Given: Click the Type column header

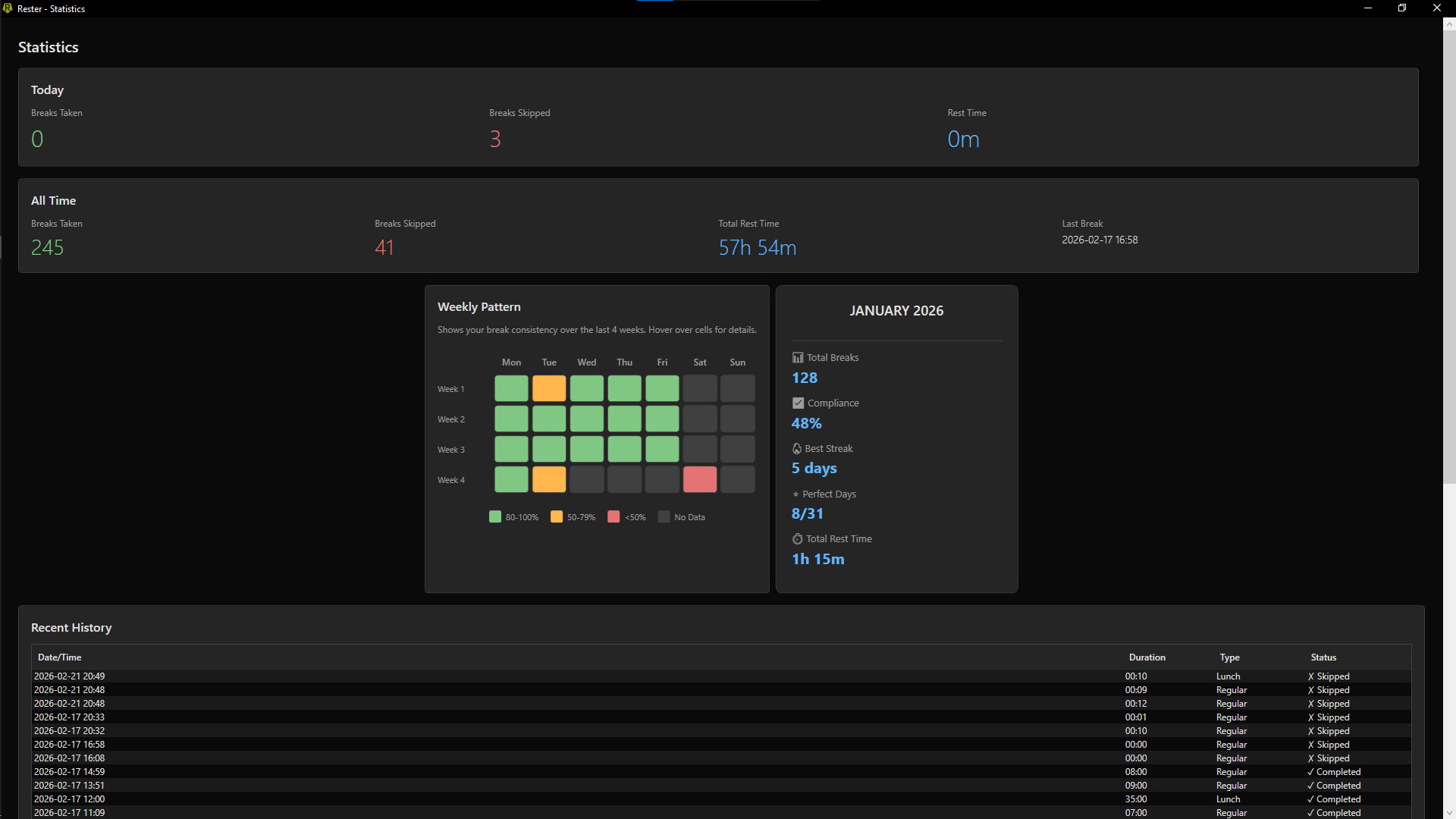Looking at the screenshot, I should click(x=1229, y=657).
